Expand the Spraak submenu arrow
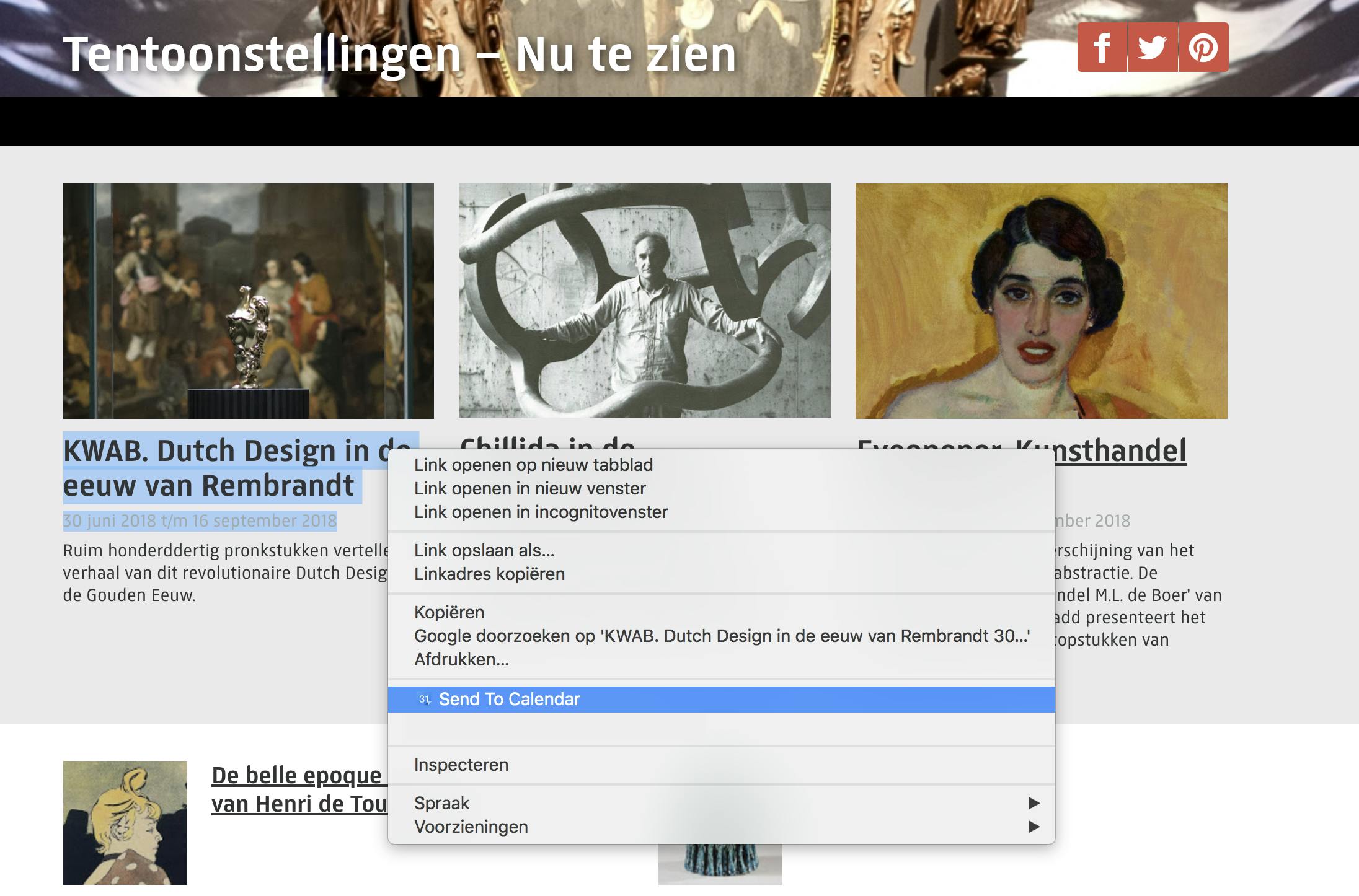1359x896 pixels. pyautogui.click(x=1034, y=804)
